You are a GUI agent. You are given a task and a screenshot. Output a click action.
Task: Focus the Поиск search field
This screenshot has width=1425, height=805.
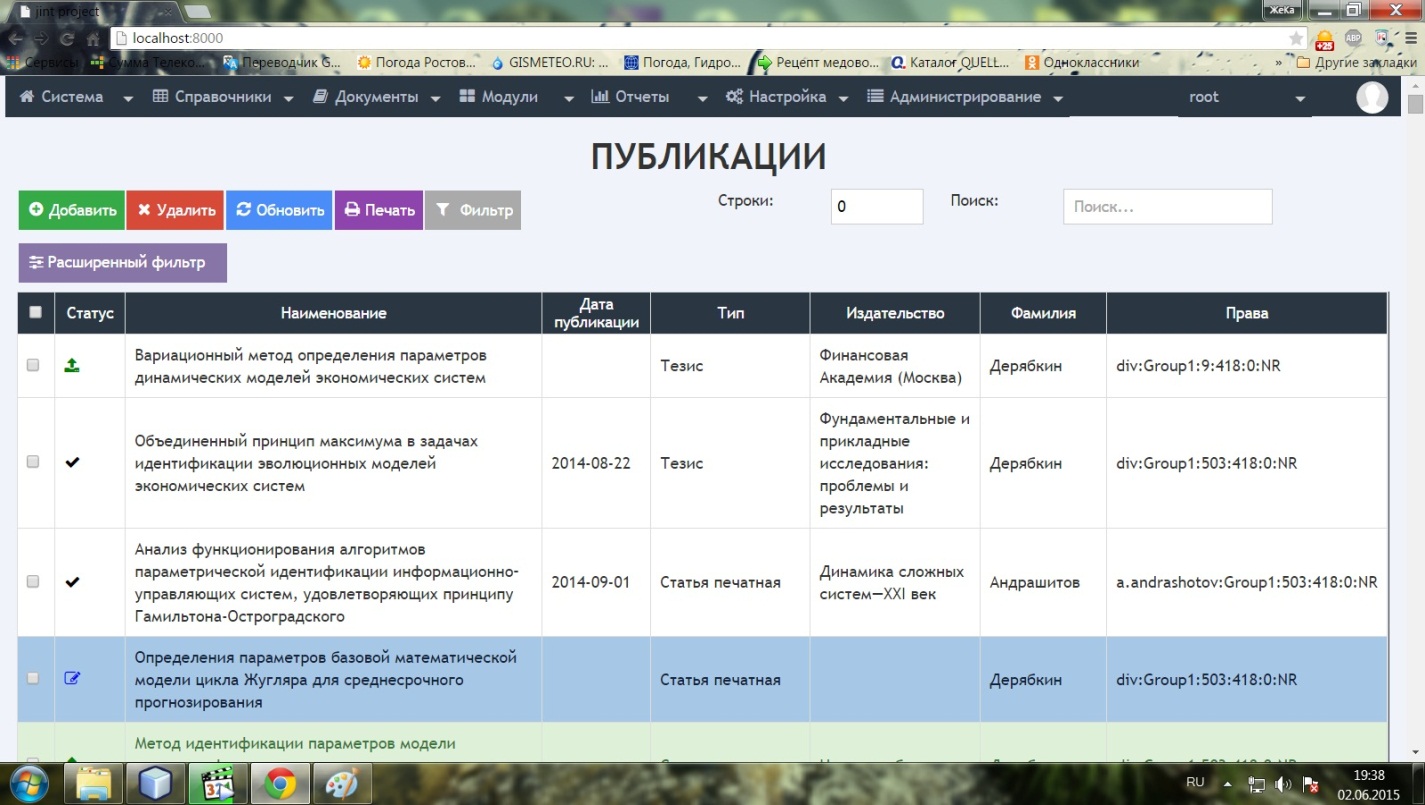pos(1167,207)
